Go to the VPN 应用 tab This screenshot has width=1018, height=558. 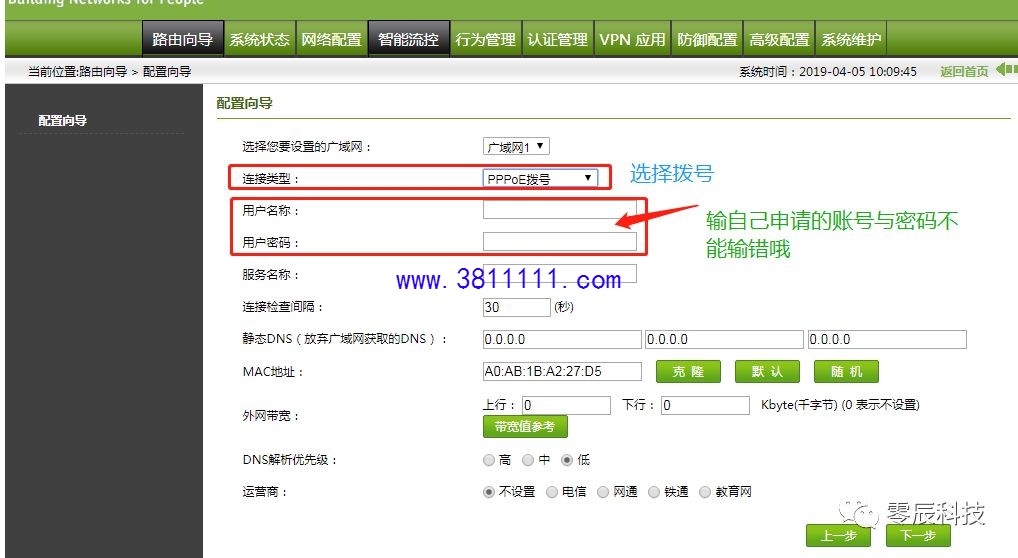click(632, 39)
